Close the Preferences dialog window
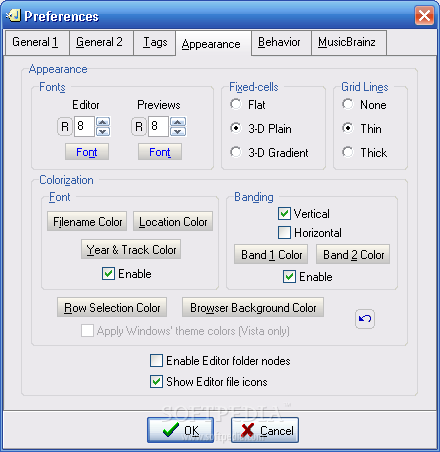Image resolution: width=440 pixels, height=452 pixels. click(x=424, y=15)
